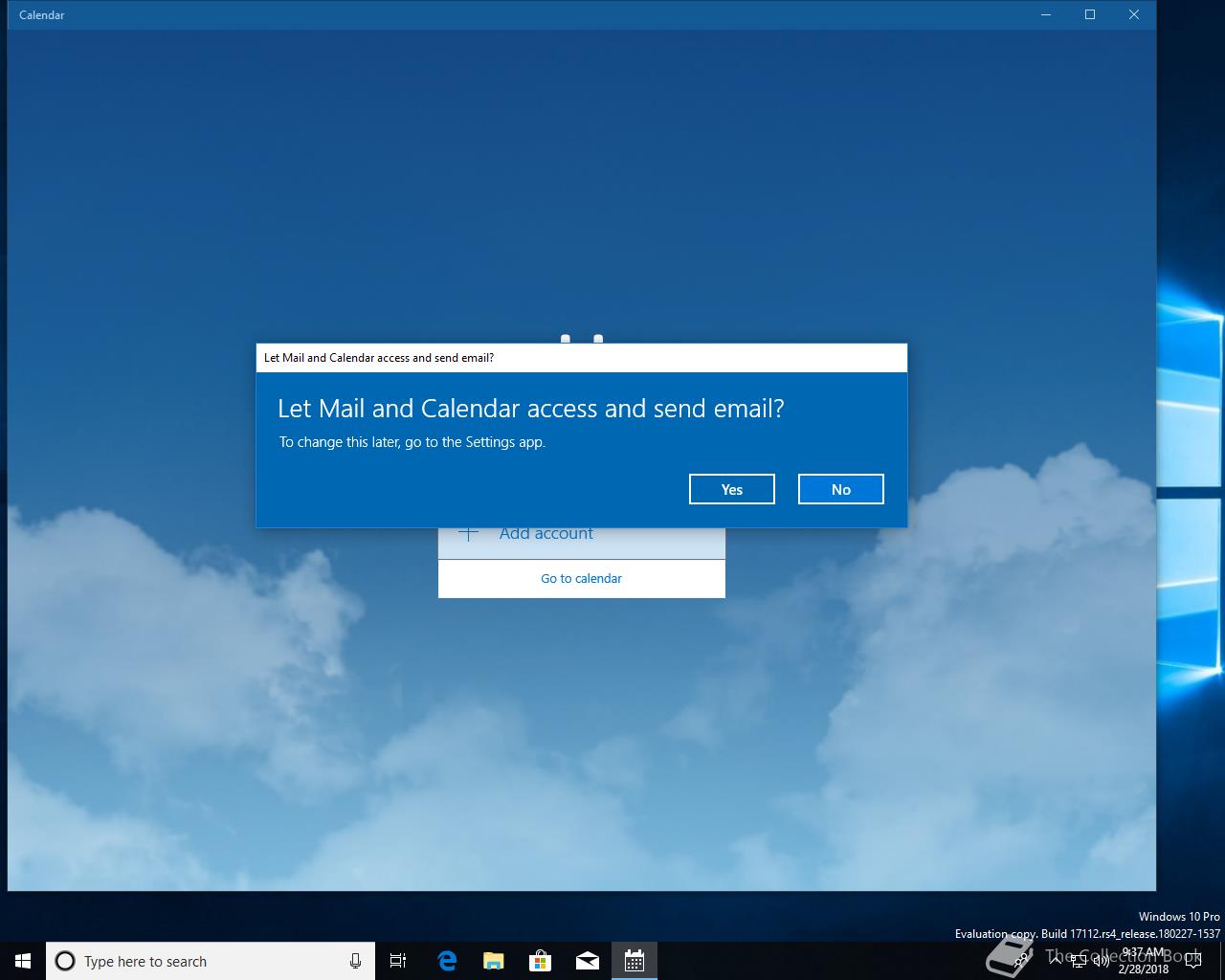This screenshot has height=980, width=1225.
Task: Select the Calendar app taskbar icon
Action: click(x=635, y=961)
